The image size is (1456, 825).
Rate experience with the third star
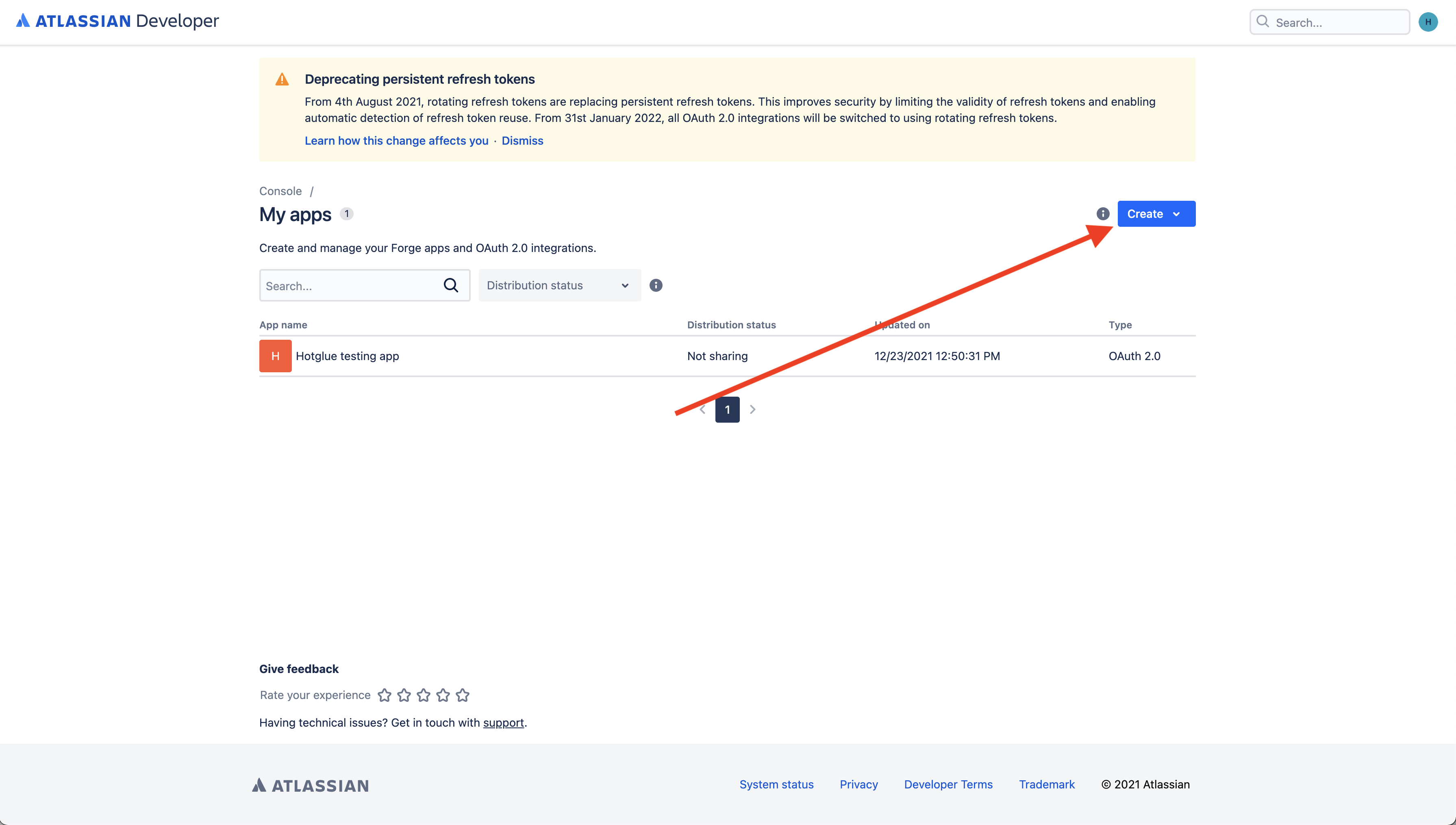424,695
